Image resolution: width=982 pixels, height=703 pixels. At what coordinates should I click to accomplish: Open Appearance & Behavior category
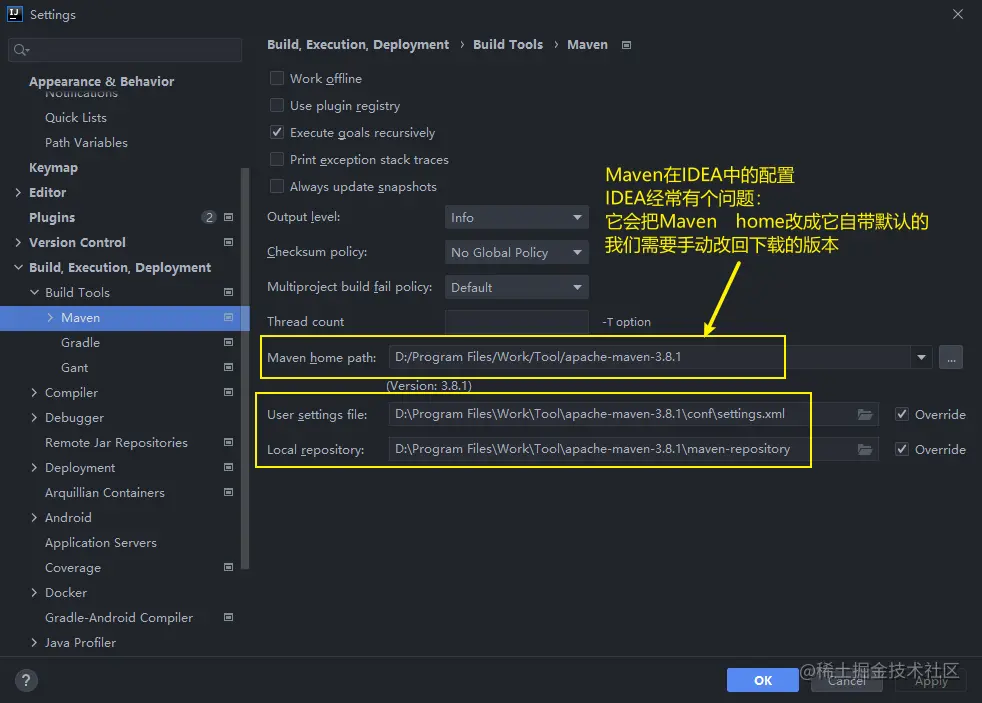(x=101, y=81)
